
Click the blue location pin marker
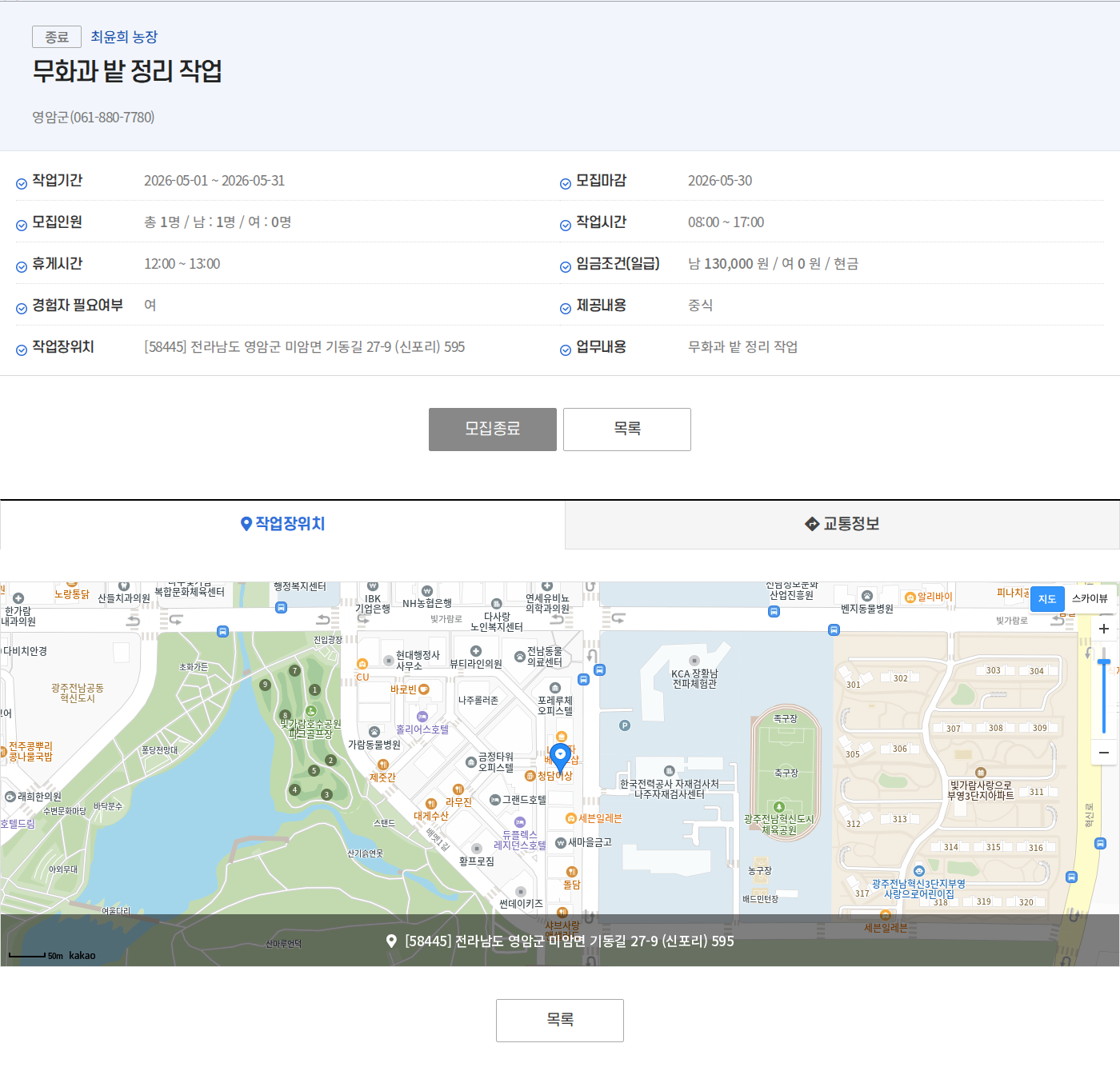[x=560, y=757]
